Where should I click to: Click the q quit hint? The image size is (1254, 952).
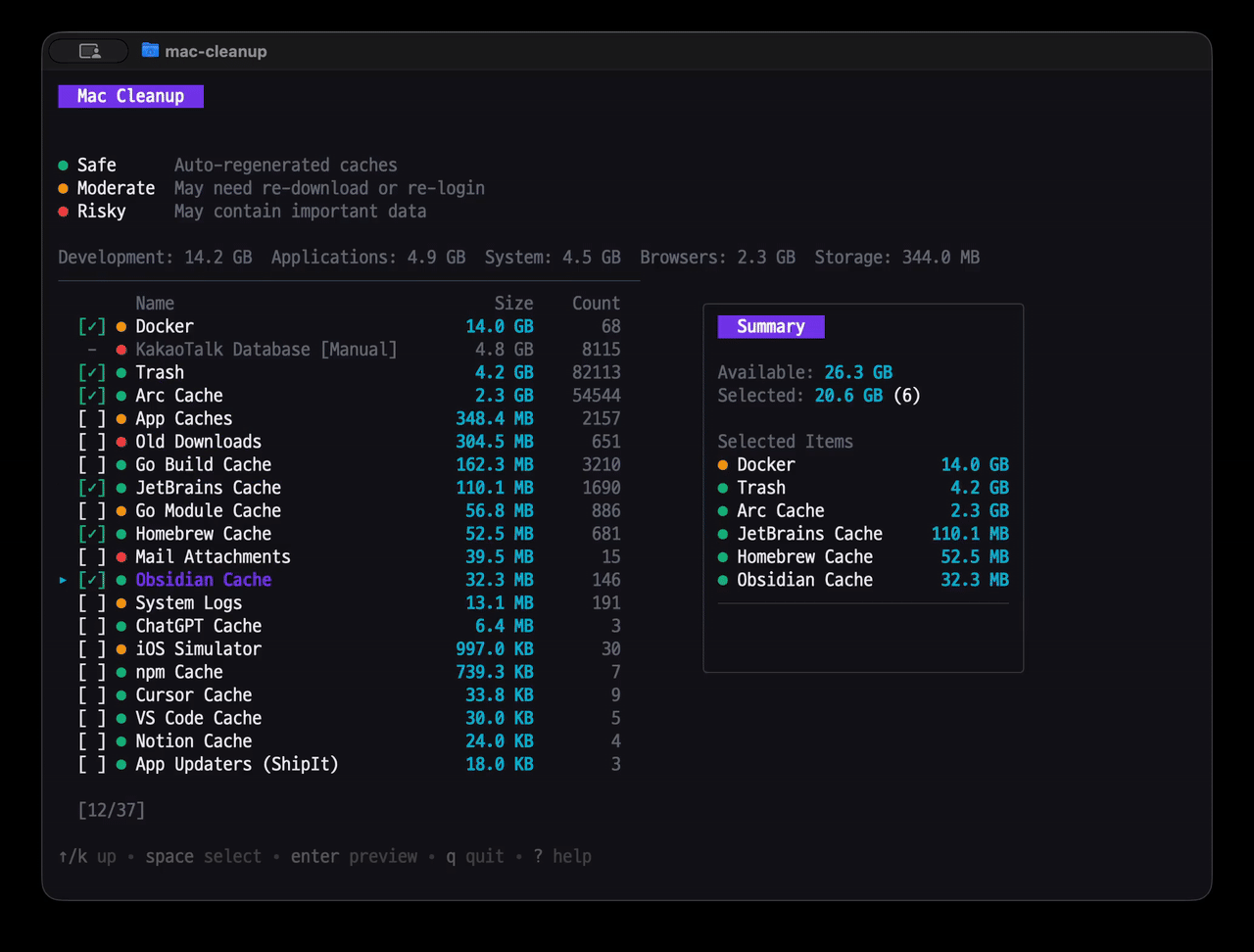[x=475, y=856]
